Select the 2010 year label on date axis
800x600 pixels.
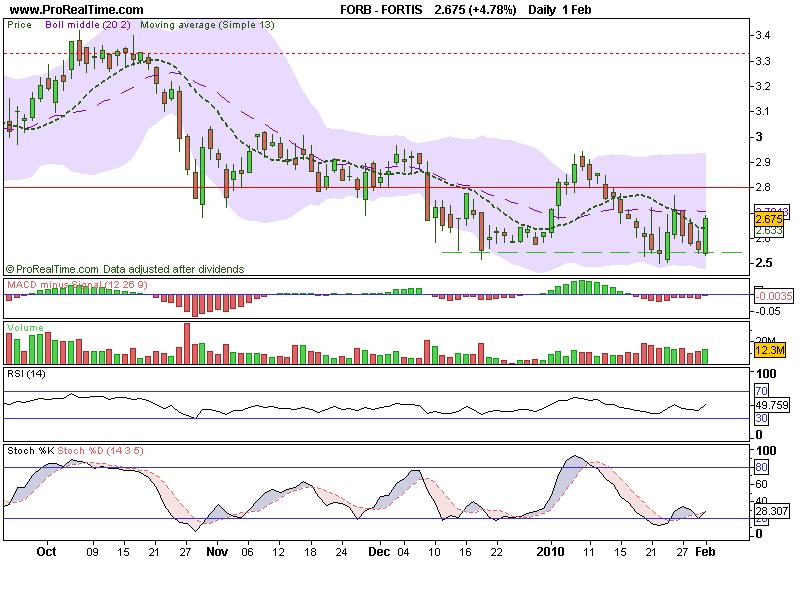pyautogui.click(x=551, y=552)
